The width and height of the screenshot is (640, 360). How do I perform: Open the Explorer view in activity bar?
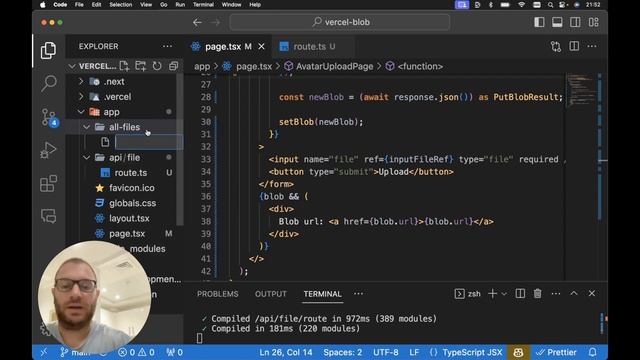pos(49,51)
